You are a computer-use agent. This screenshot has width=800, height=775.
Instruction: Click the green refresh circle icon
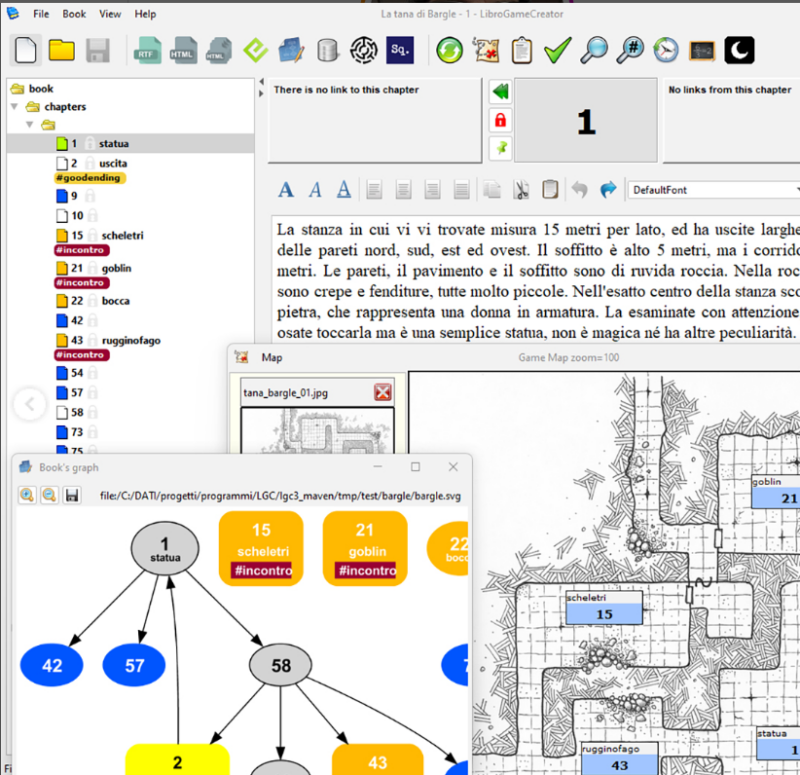click(449, 50)
